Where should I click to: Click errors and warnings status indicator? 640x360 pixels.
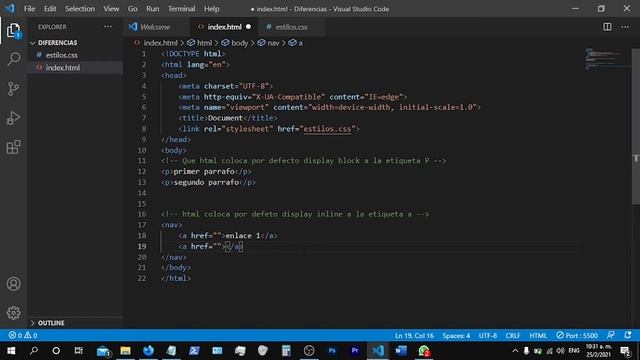(x=23, y=335)
